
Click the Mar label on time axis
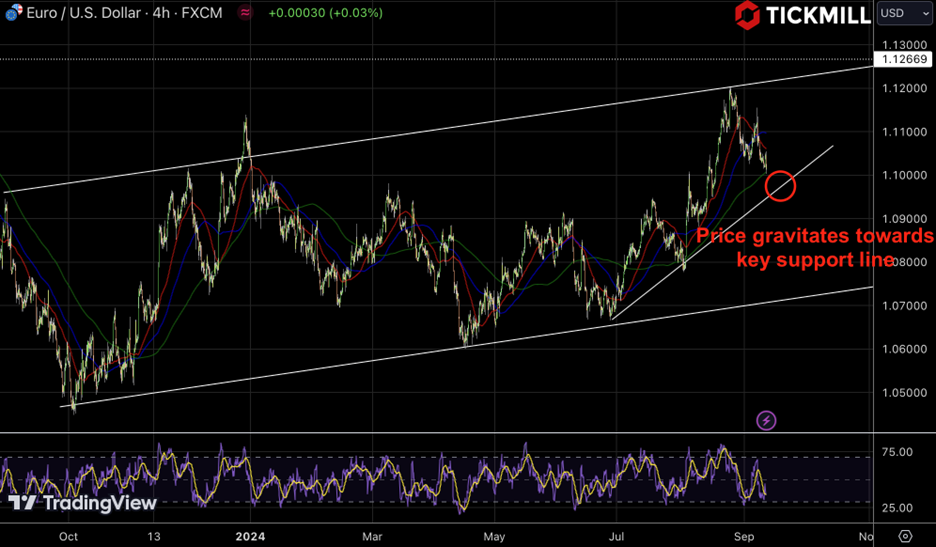372,536
